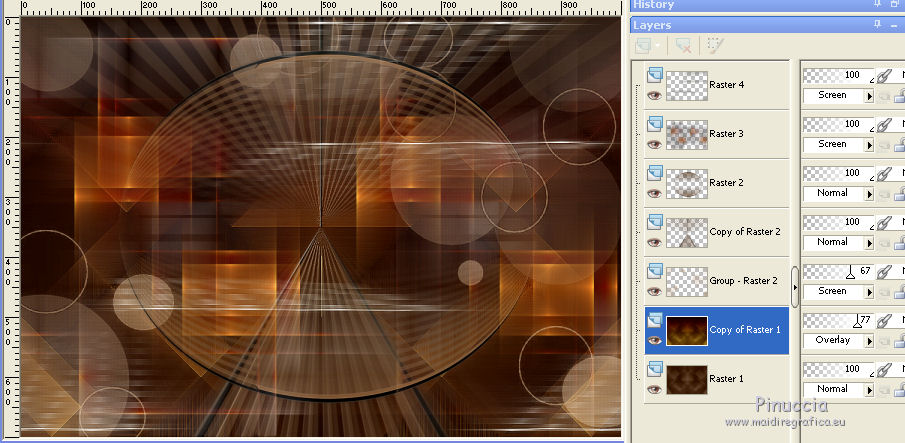Image resolution: width=905 pixels, height=443 pixels.
Task: Hide the Raster 2 layer
Action: (655, 194)
